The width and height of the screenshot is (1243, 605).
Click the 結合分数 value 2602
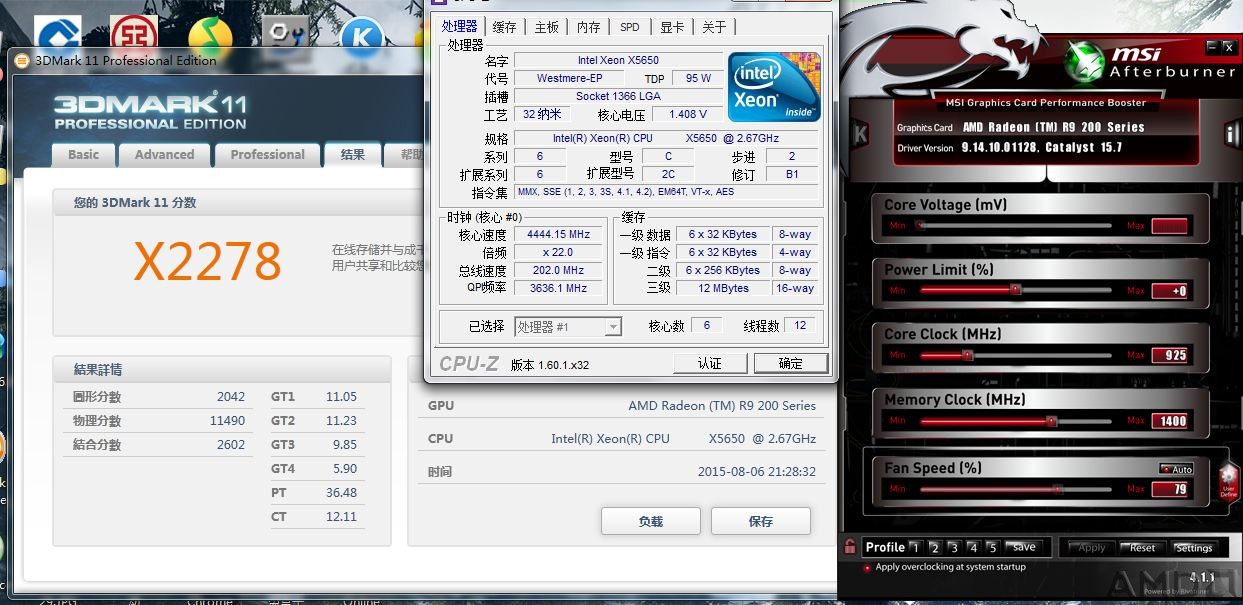231,445
